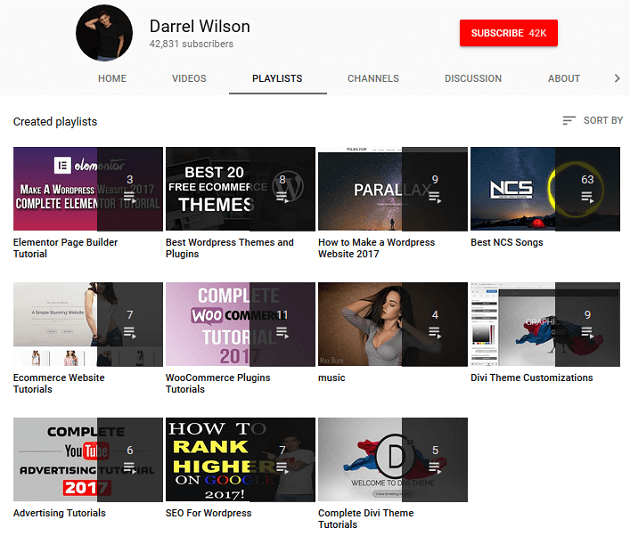Click the 11 video count on WooCommerce playlist
Image resolution: width=630 pixels, height=536 pixels.
pos(282,315)
